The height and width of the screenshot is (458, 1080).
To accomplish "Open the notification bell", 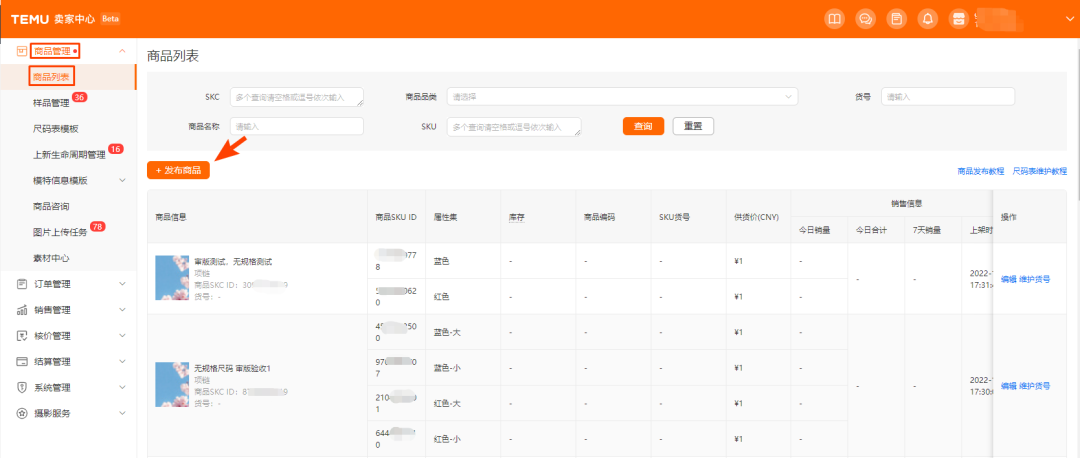I will click(x=928, y=19).
